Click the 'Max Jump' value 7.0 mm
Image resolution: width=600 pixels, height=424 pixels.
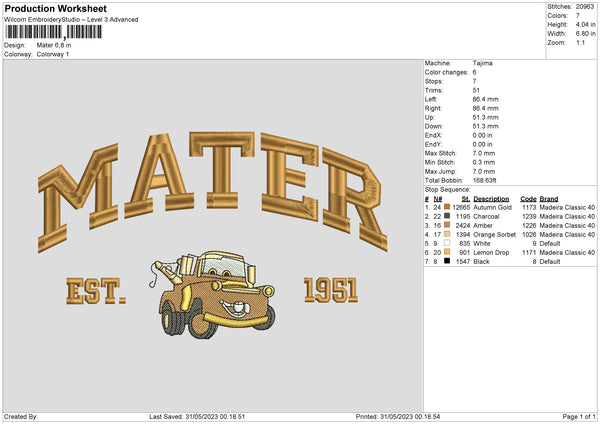coord(484,171)
